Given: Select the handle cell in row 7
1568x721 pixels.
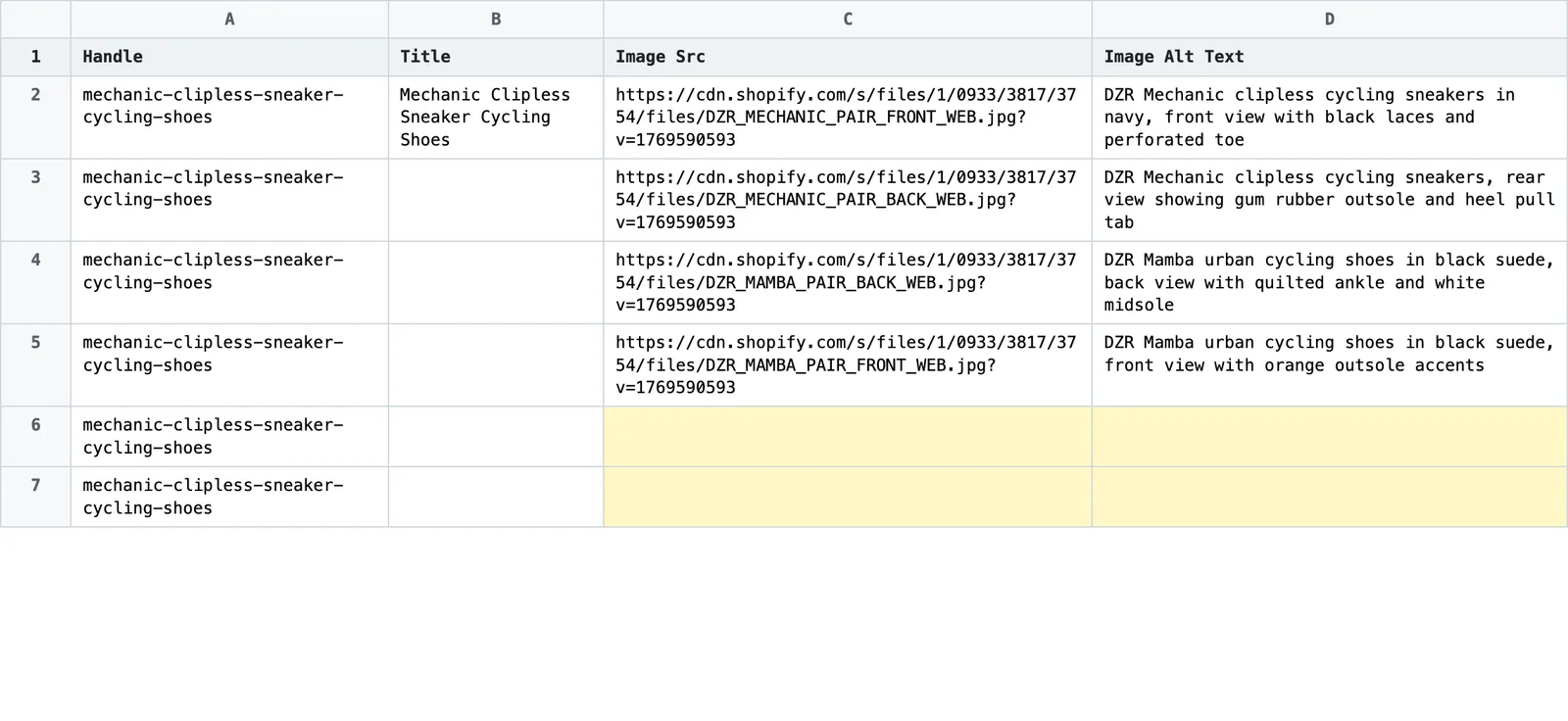Looking at the screenshot, I should point(229,497).
